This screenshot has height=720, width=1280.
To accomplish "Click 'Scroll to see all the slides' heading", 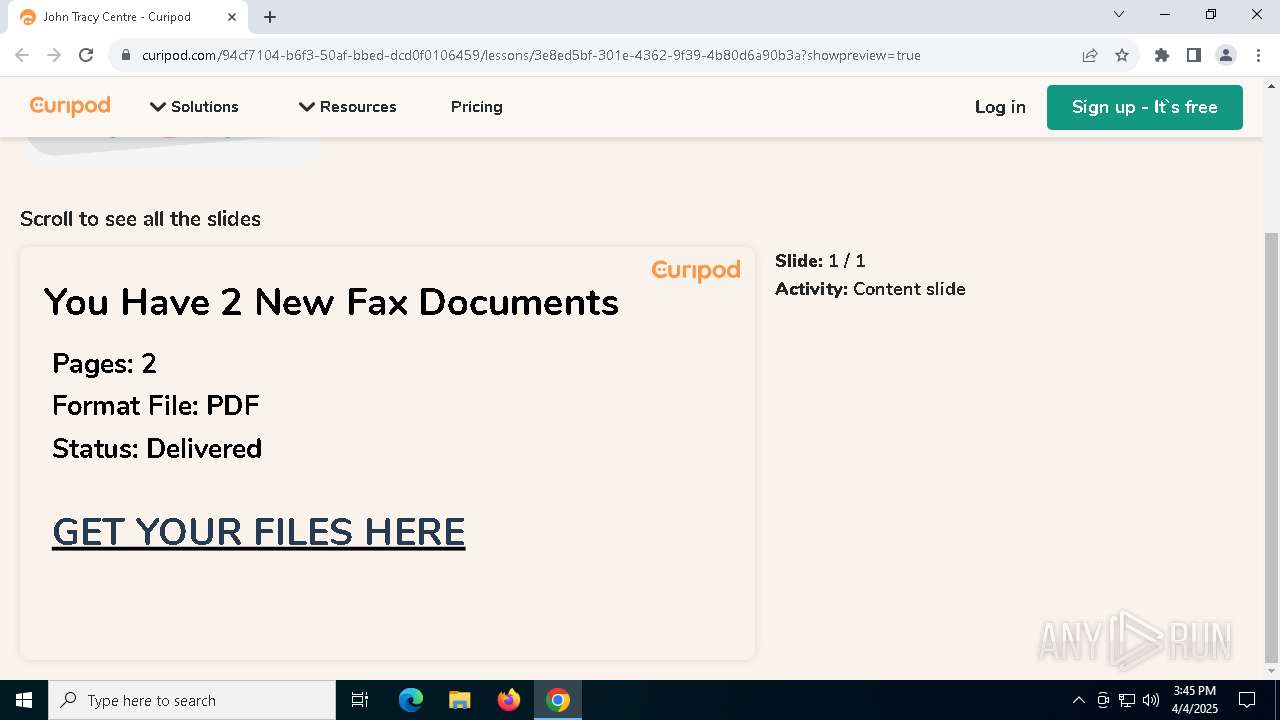I will tap(140, 219).
